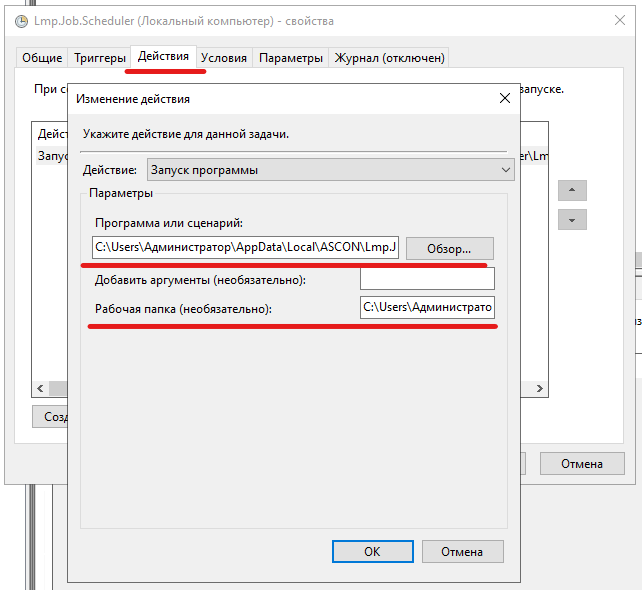This screenshot has height=590, width=642.
Task: Move action up with the up arrow
Action: pos(572,190)
